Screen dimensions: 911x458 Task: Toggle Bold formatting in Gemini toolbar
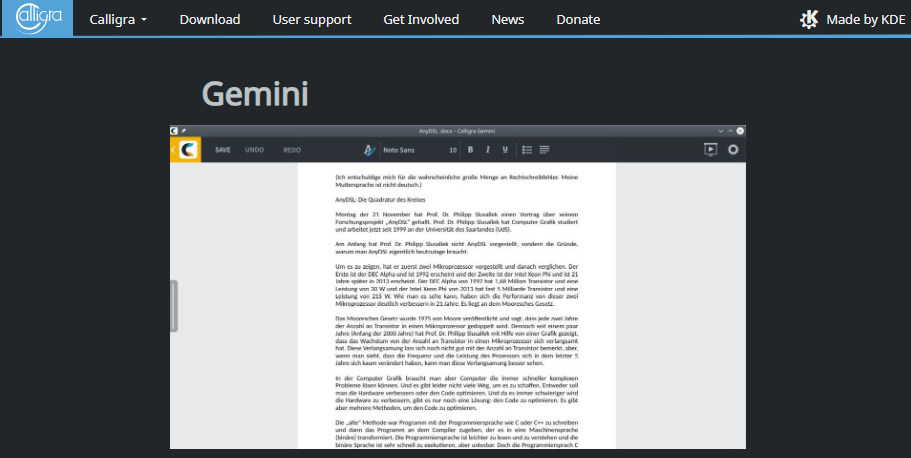point(471,150)
